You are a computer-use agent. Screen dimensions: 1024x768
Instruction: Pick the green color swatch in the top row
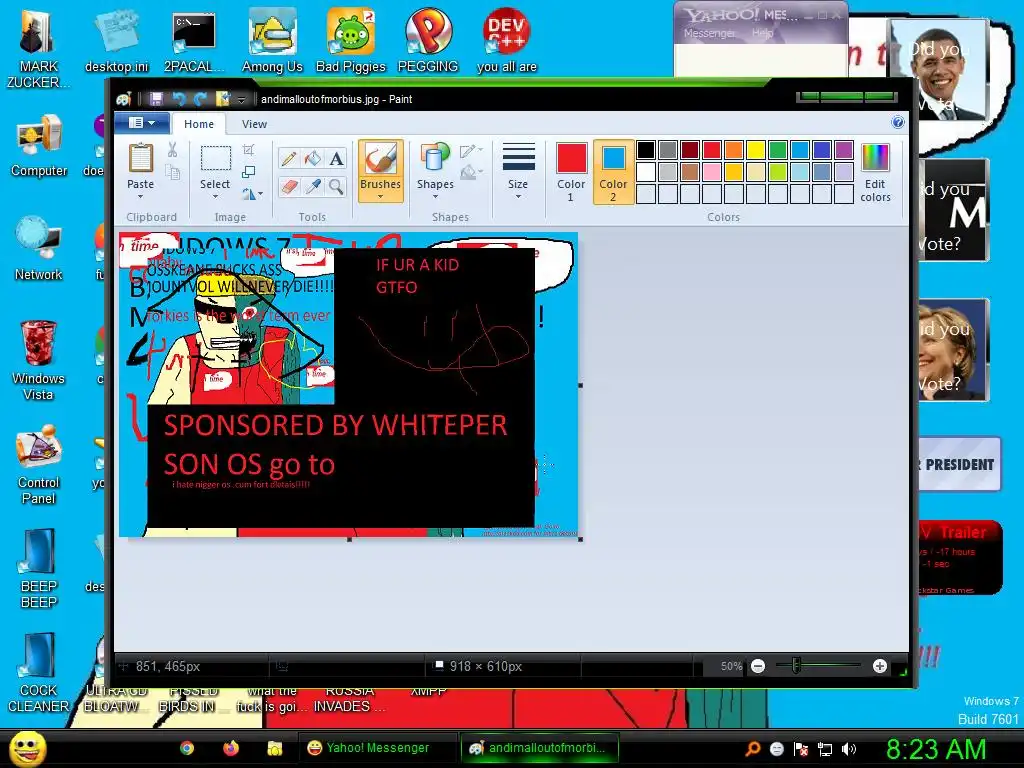click(x=778, y=150)
